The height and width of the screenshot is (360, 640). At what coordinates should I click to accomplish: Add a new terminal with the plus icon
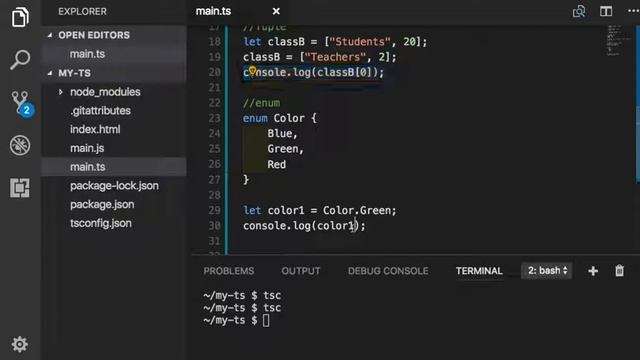point(593,271)
